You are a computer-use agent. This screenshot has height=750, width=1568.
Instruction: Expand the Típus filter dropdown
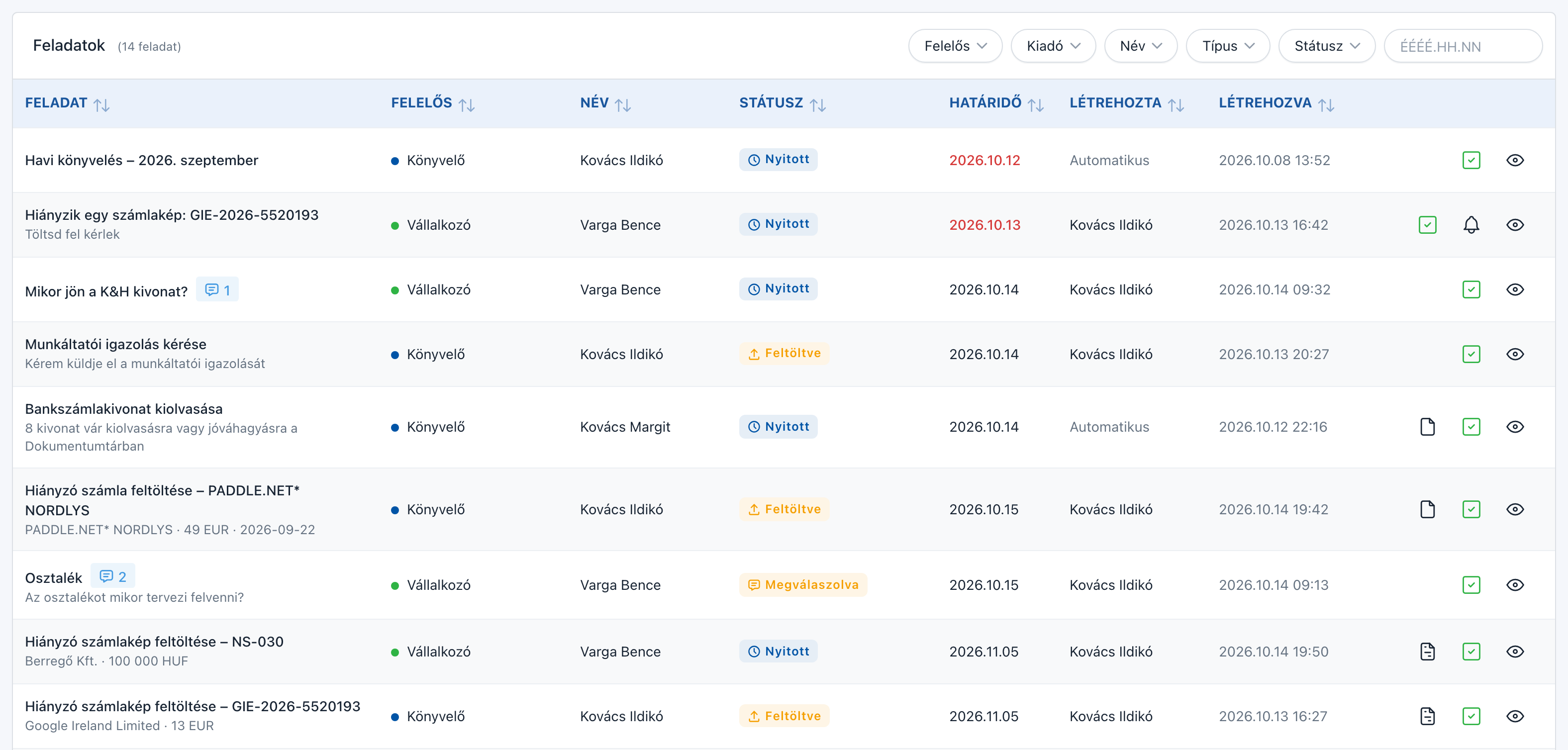tap(1228, 46)
